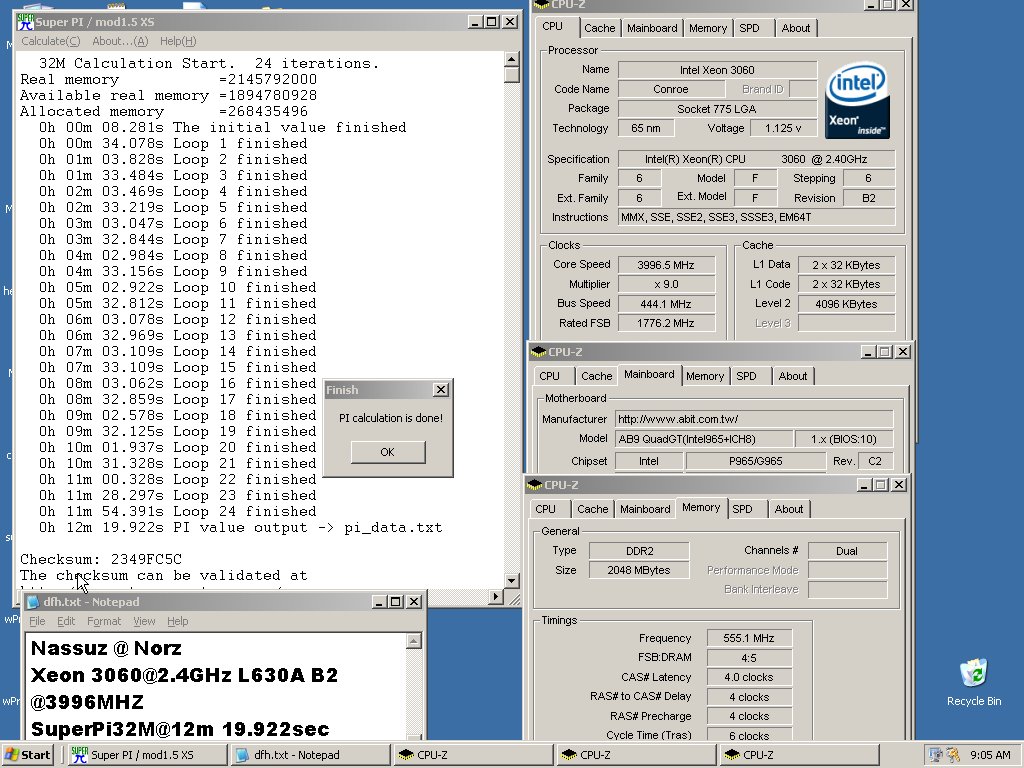The height and width of the screenshot is (768, 1024).
Task: Click the Super PI title bar icon
Action: [25, 22]
